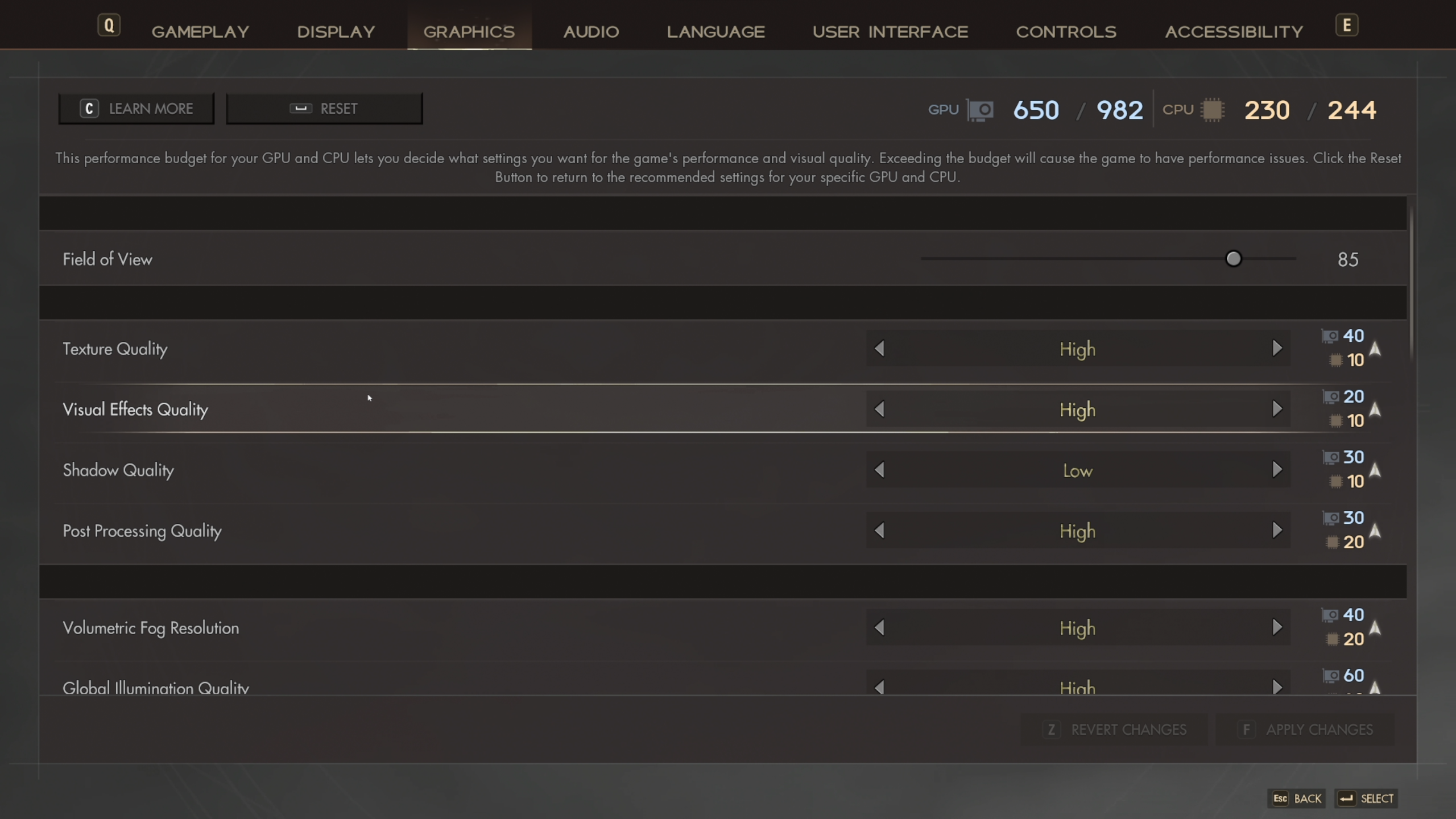The image size is (1456, 819).
Task: Click Volumetric Fog Resolution CPU cost icon
Action: coord(1332,639)
